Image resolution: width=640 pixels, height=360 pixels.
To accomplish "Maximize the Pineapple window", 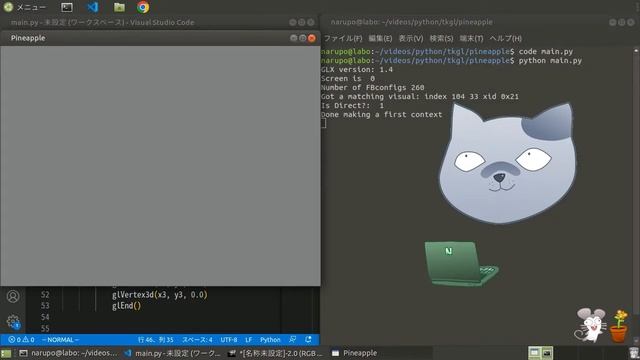I will pyautogui.click(x=302, y=38).
